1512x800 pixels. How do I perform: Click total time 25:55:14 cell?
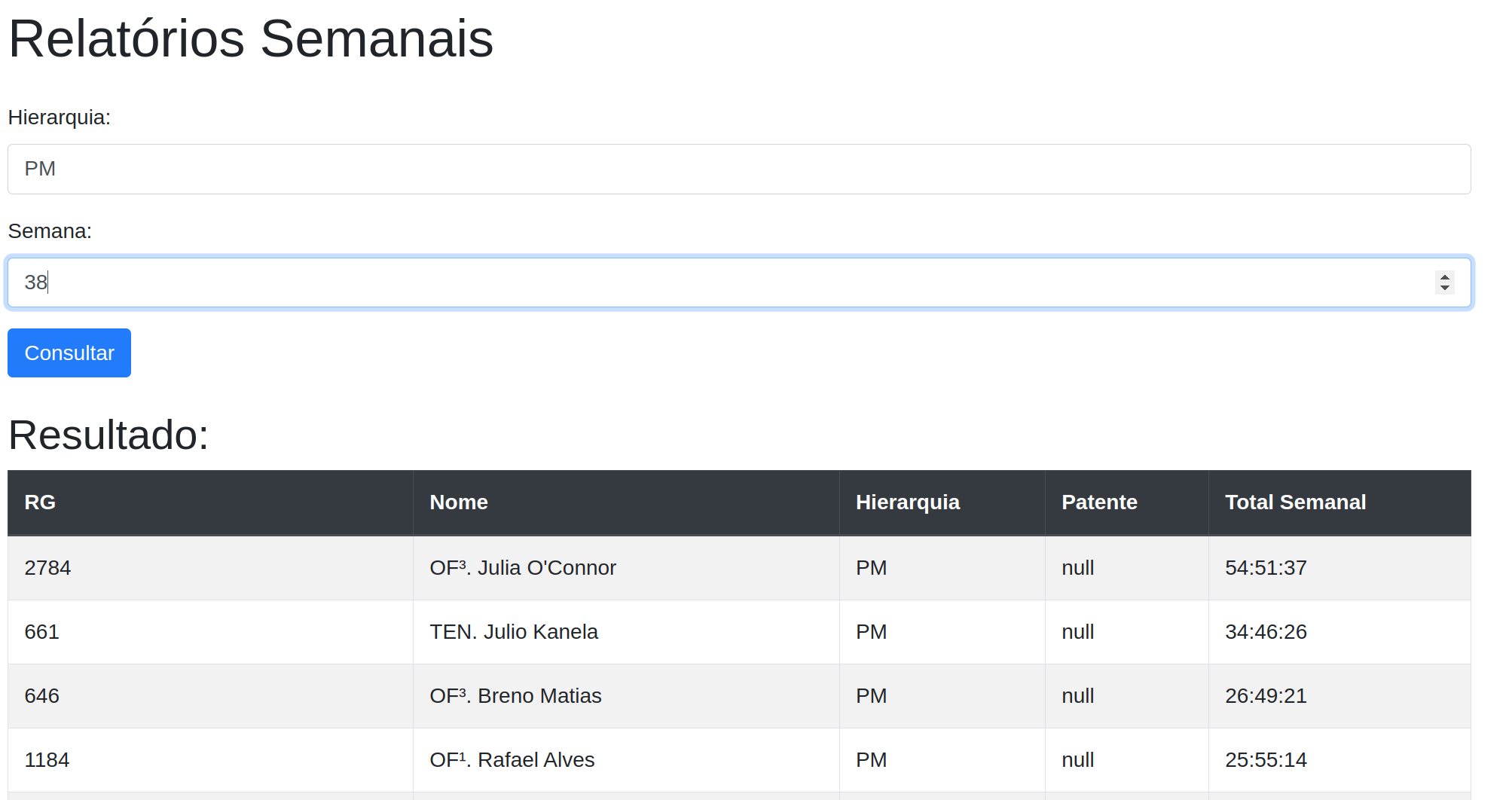(x=1265, y=760)
